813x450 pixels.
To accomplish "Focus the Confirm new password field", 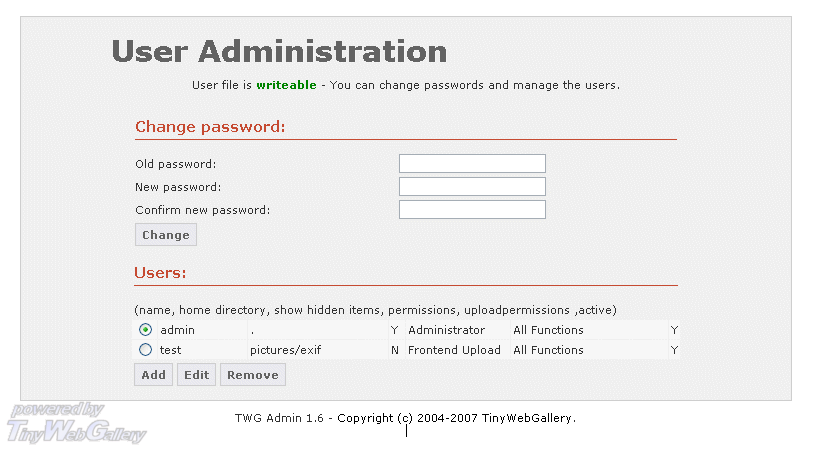I will [472, 209].
